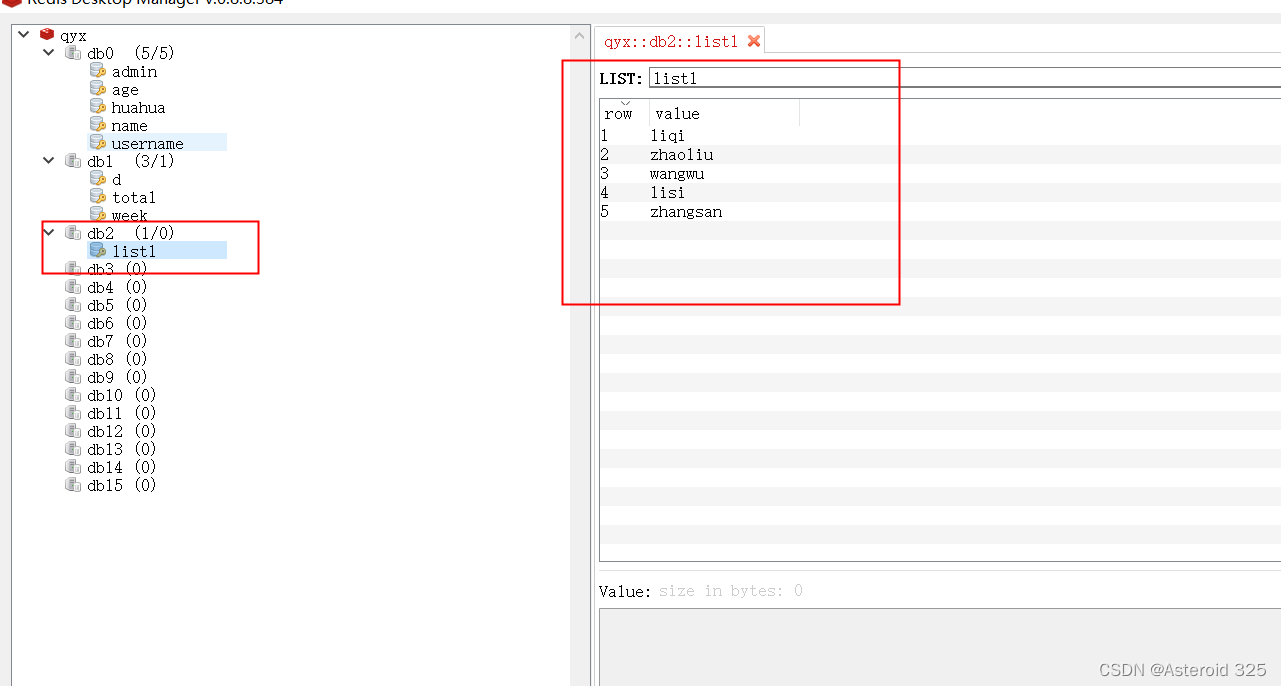Sort by the value column header
1281x686 pixels.
pos(724,112)
